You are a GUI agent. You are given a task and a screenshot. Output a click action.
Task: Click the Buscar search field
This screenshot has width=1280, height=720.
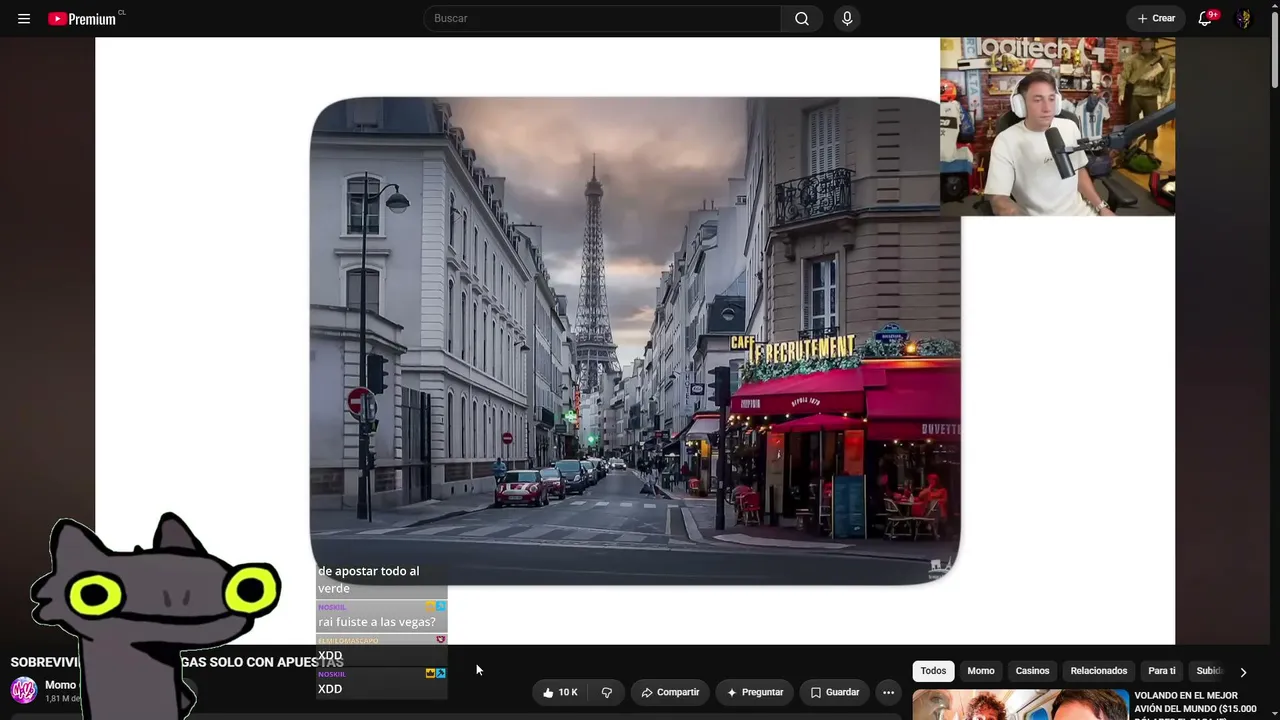pyautogui.click(x=602, y=19)
